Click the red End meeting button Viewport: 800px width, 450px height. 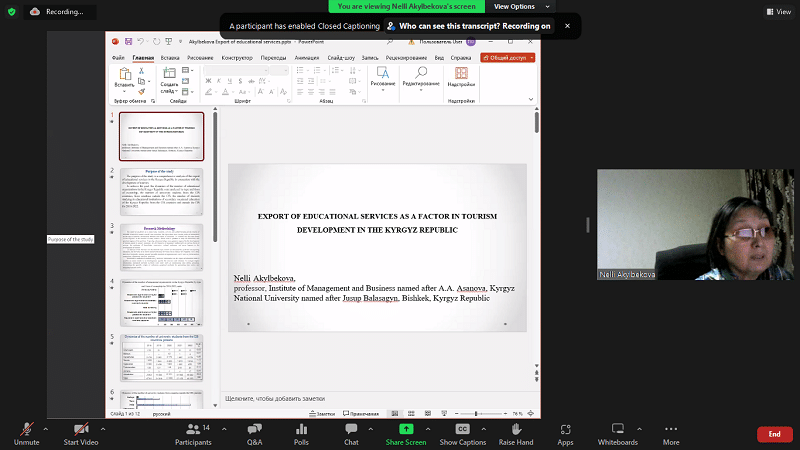[774, 434]
